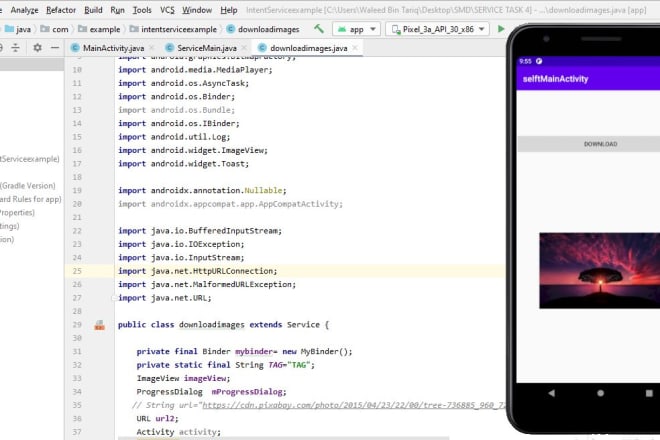The width and height of the screenshot is (660, 440).
Task: Click the com folder breadcrumb
Action: pyautogui.click(x=55, y=29)
